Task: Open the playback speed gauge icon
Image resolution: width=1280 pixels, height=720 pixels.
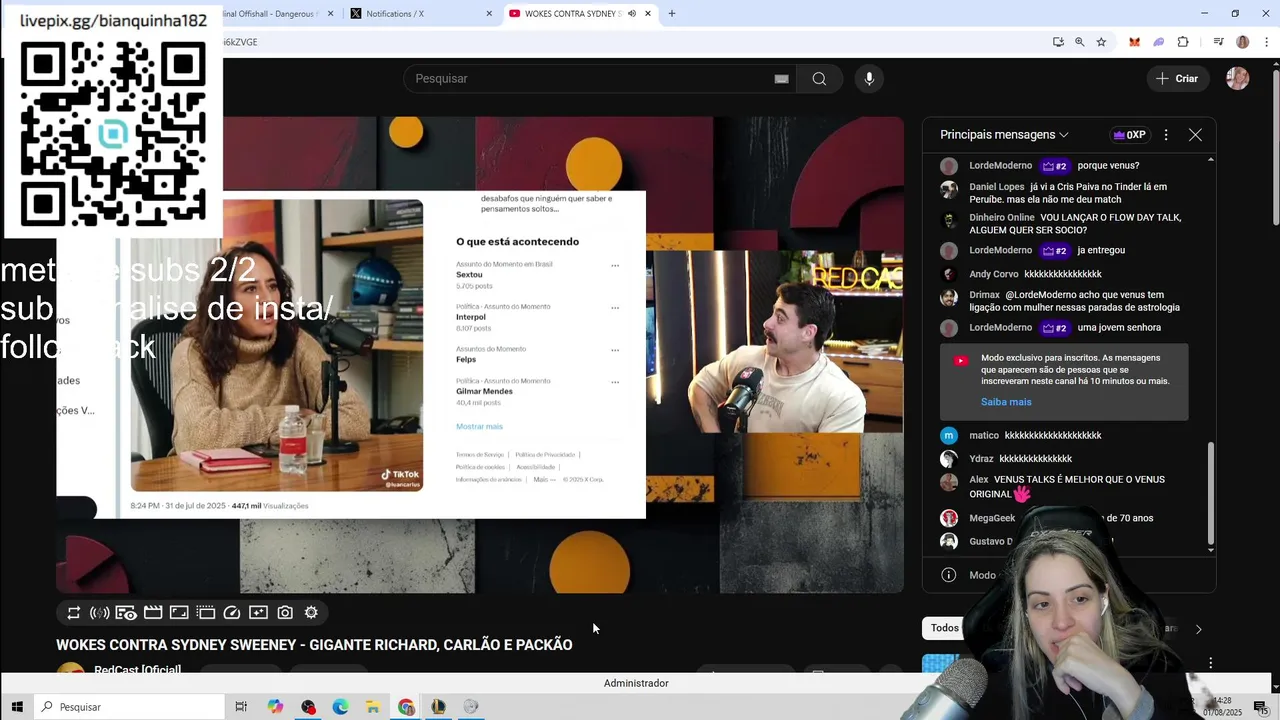Action: click(x=232, y=613)
